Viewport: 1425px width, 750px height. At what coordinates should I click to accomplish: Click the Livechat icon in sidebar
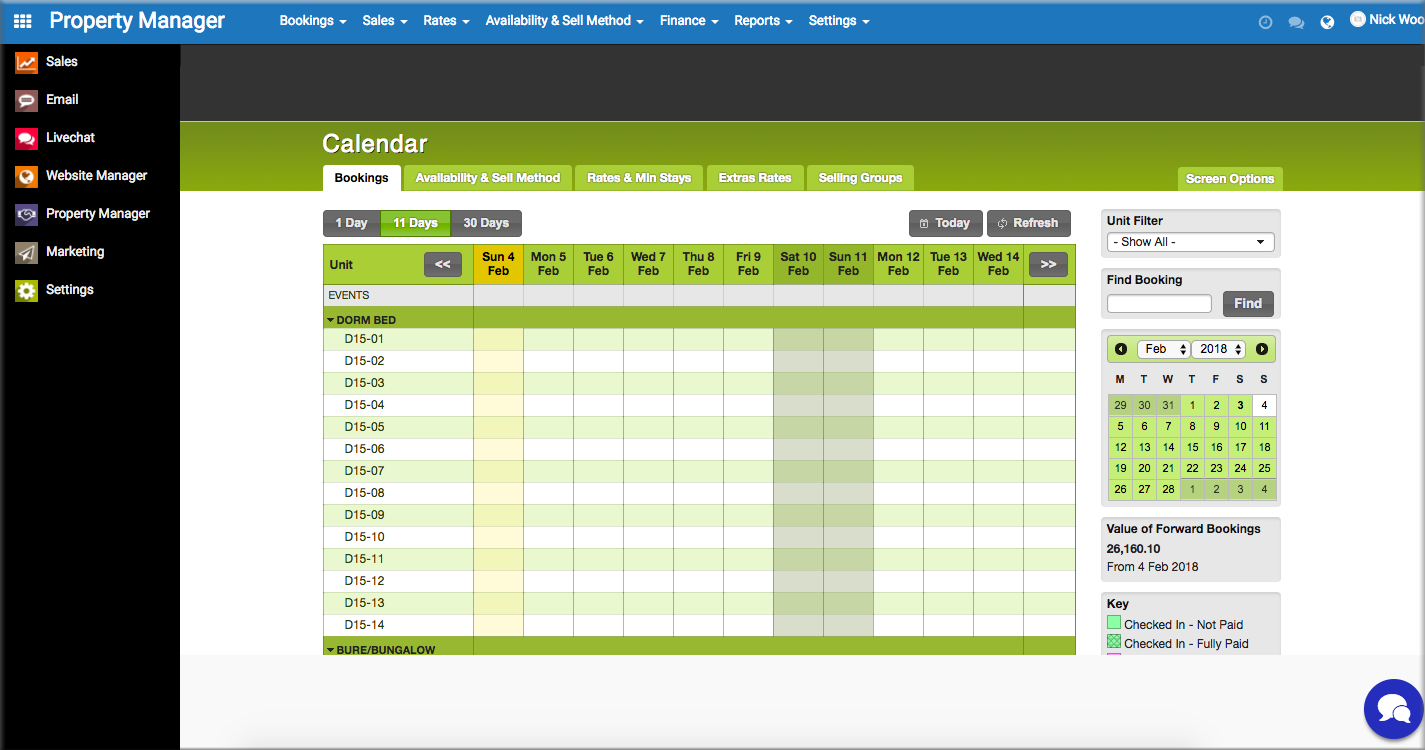coord(27,138)
